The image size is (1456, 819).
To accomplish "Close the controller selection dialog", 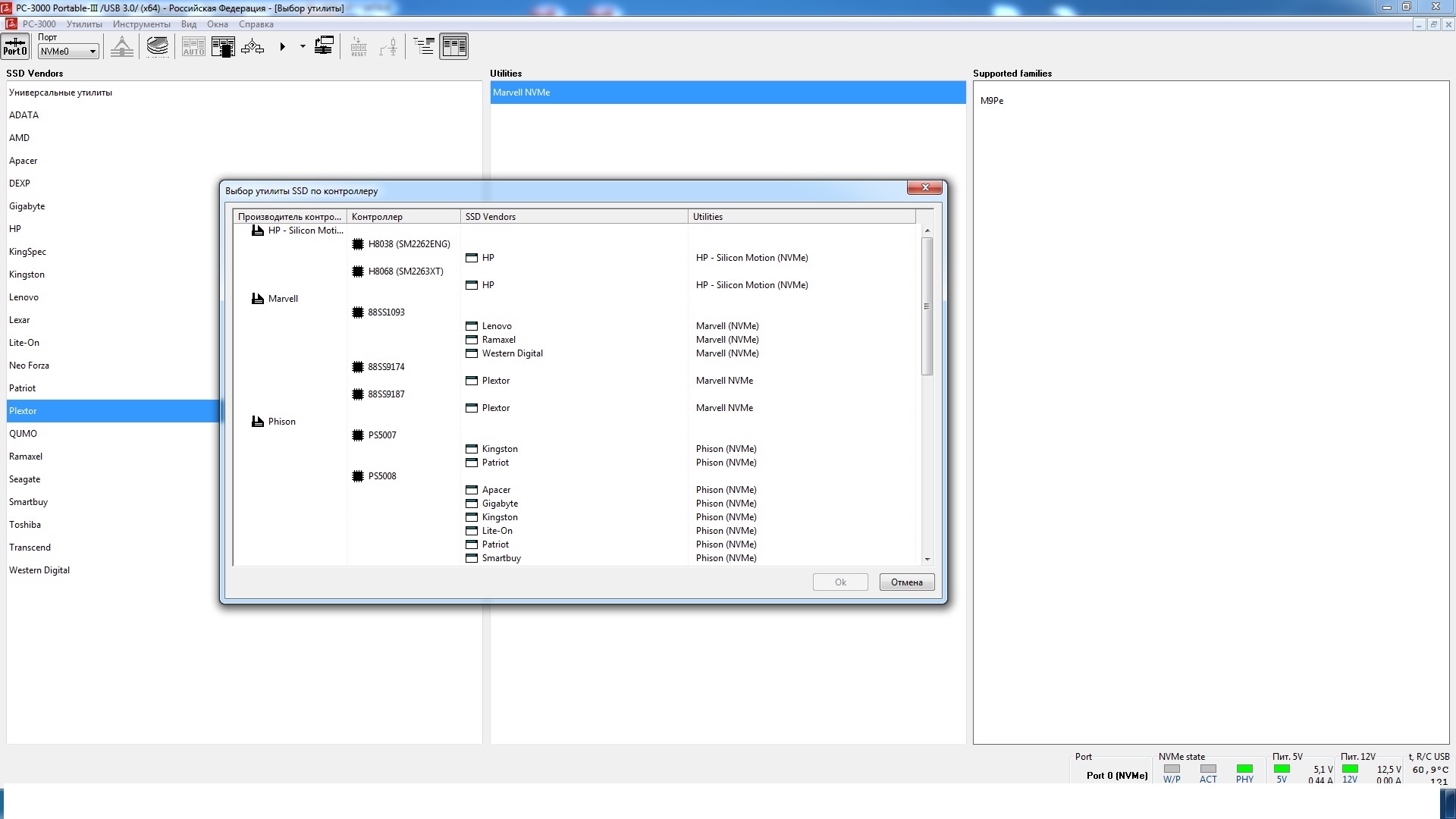I will (x=924, y=187).
